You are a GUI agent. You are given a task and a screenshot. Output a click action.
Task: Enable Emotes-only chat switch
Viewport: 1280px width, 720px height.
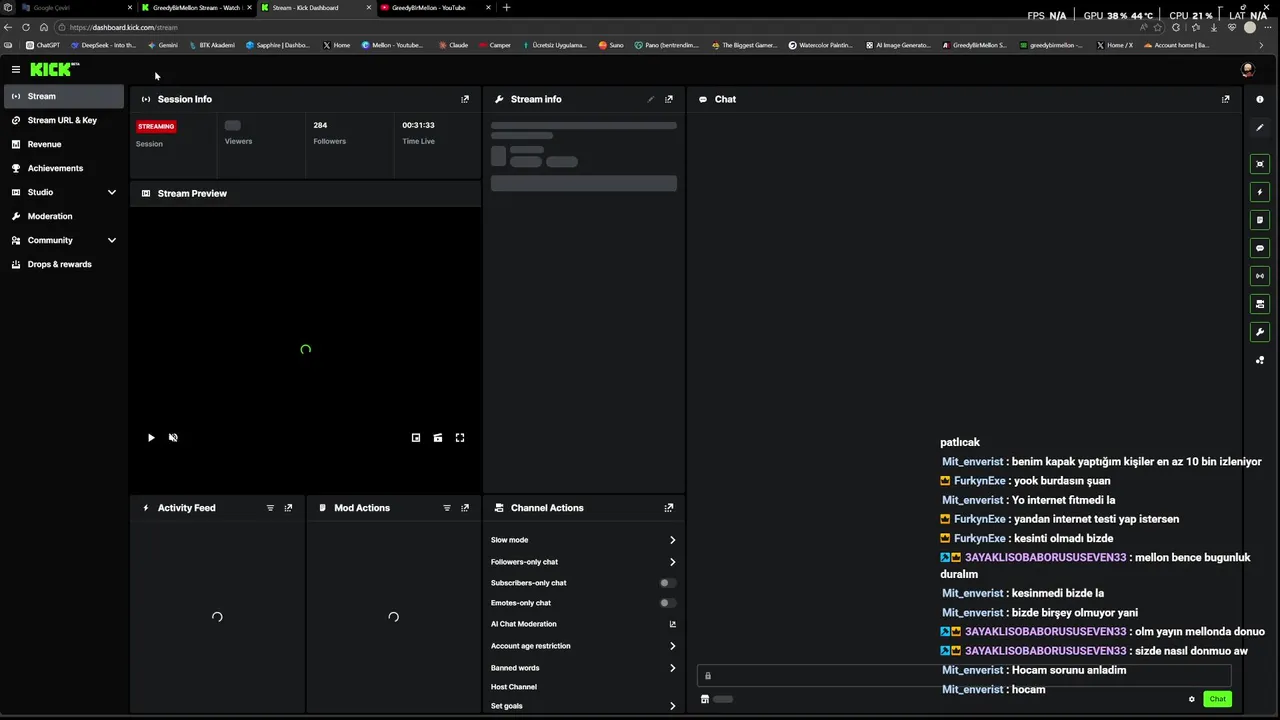667,603
